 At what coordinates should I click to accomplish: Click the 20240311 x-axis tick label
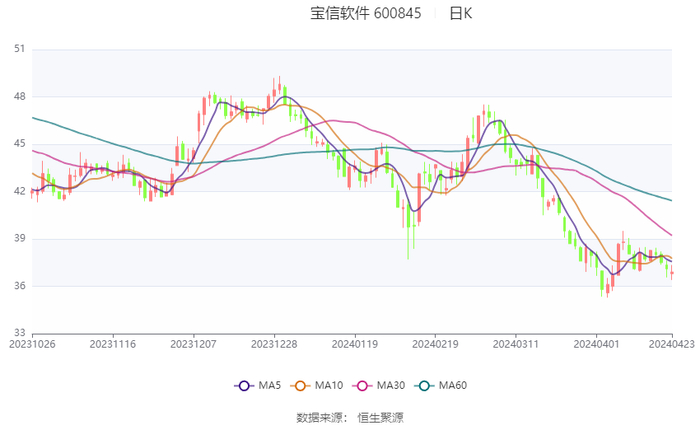point(515,343)
